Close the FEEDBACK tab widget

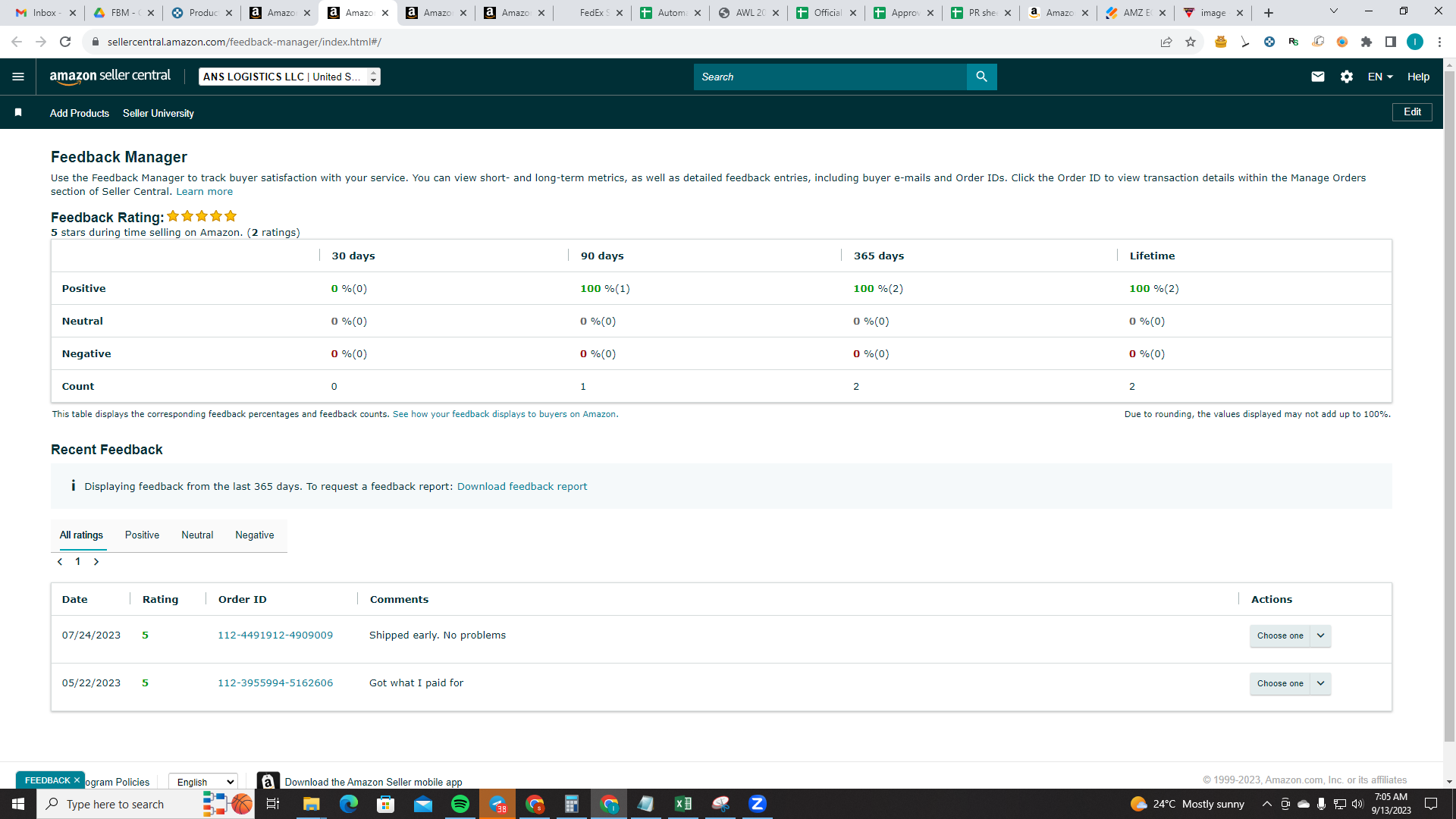pyautogui.click(x=77, y=780)
